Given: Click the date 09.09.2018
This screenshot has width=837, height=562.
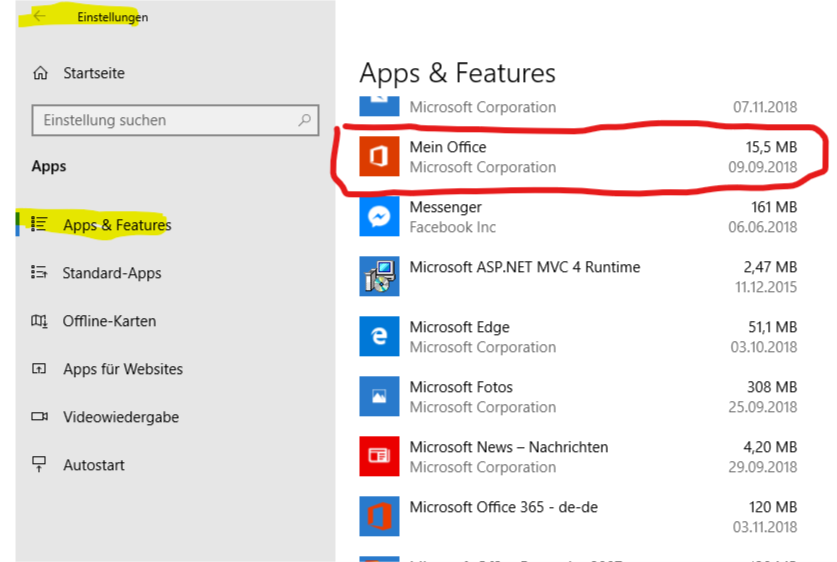Looking at the screenshot, I should pyautogui.click(x=763, y=167).
